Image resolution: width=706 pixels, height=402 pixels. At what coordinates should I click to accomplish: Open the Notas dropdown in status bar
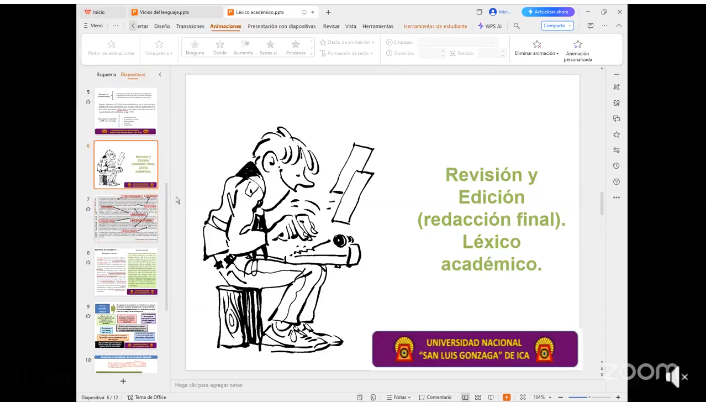pyautogui.click(x=400, y=397)
